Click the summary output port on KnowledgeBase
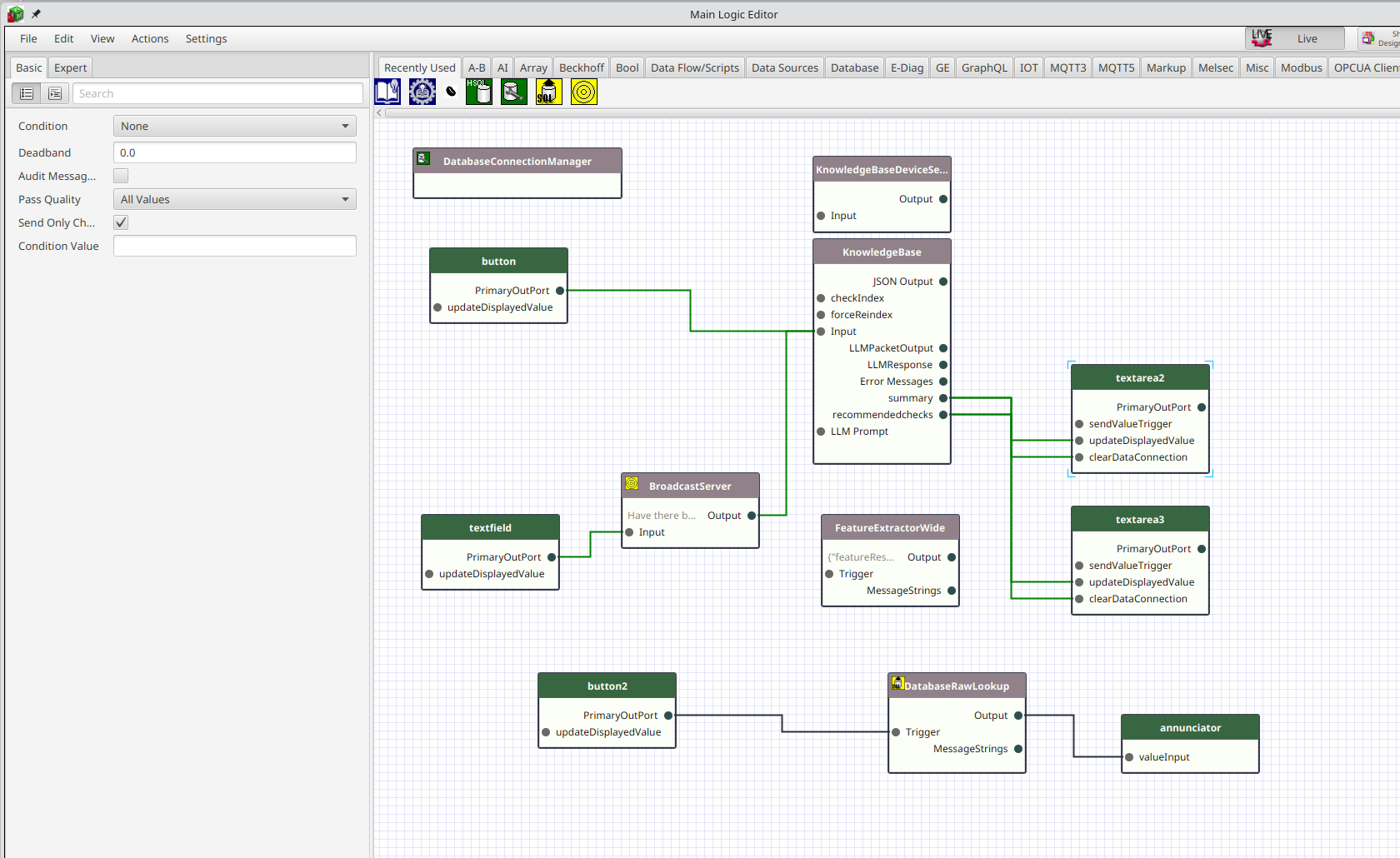The height and width of the screenshot is (858, 1400). tap(943, 398)
